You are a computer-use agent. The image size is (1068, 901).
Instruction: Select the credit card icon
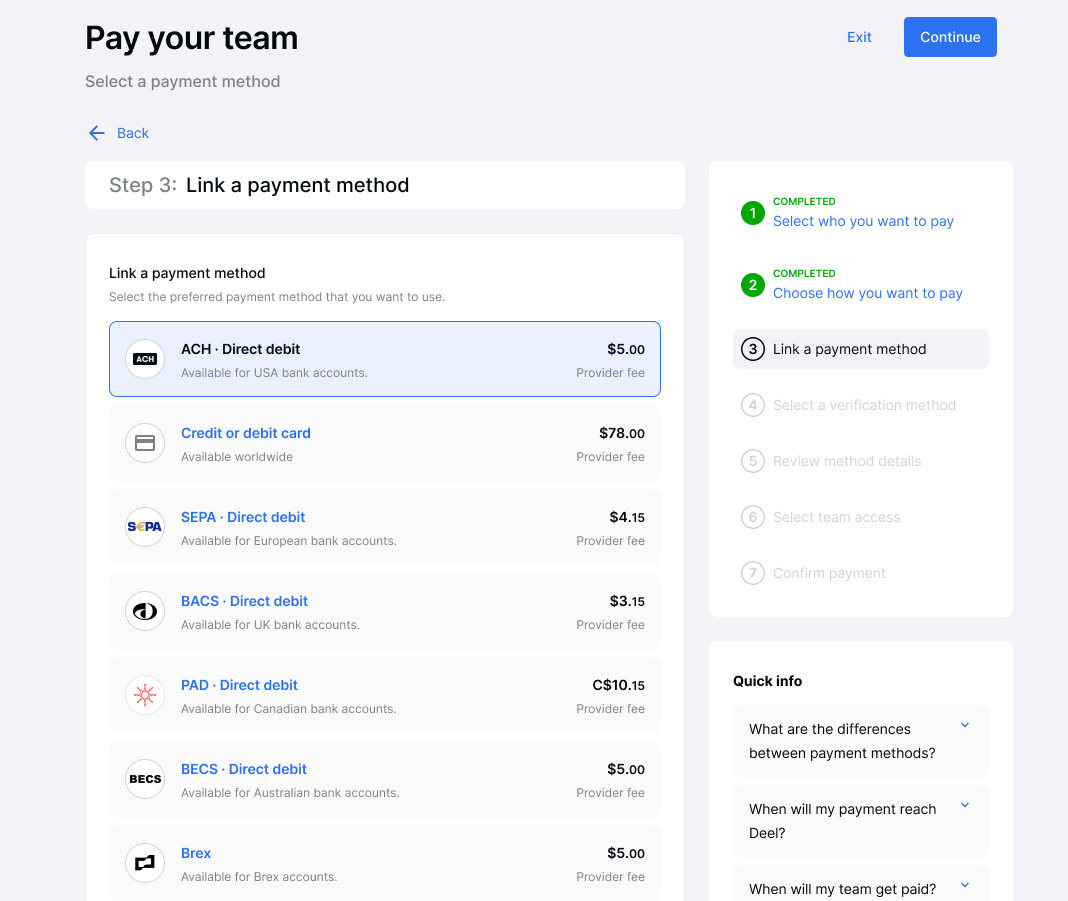(145, 443)
